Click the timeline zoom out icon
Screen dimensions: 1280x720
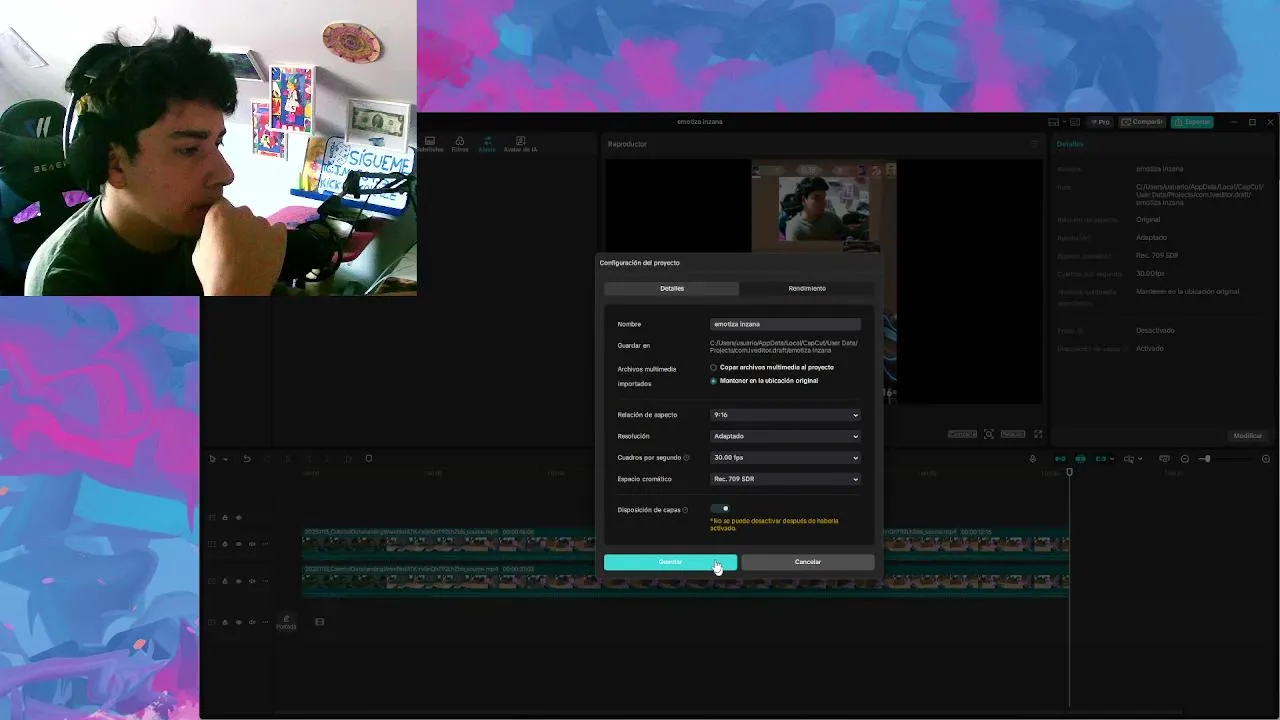pyautogui.click(x=1185, y=459)
